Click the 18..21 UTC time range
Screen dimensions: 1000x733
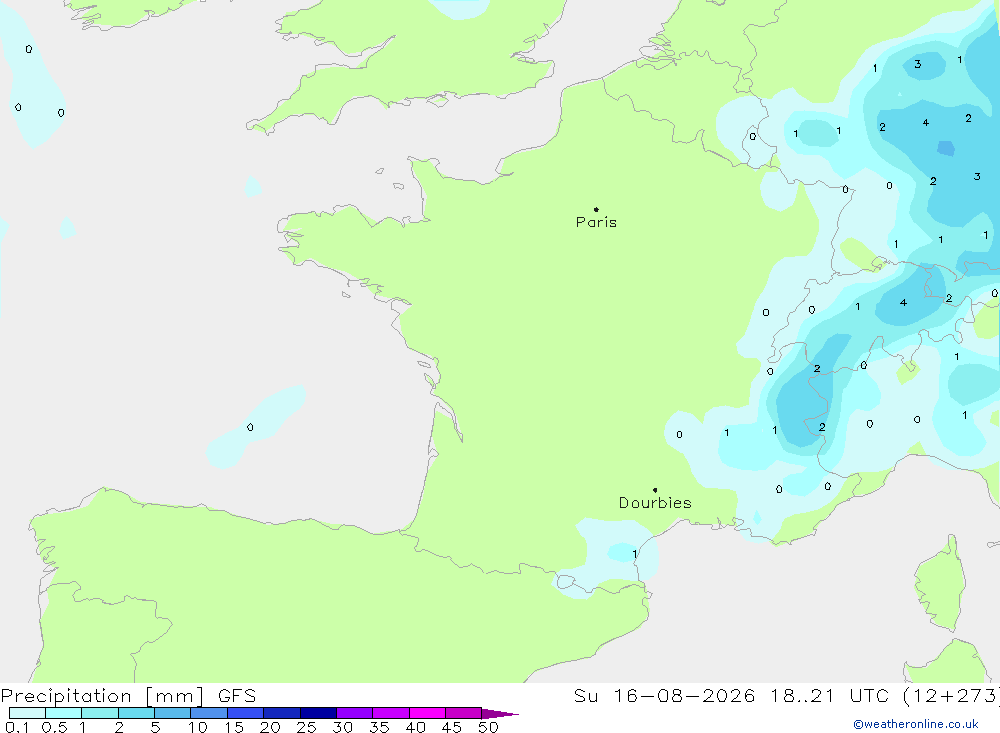pyautogui.click(x=829, y=695)
